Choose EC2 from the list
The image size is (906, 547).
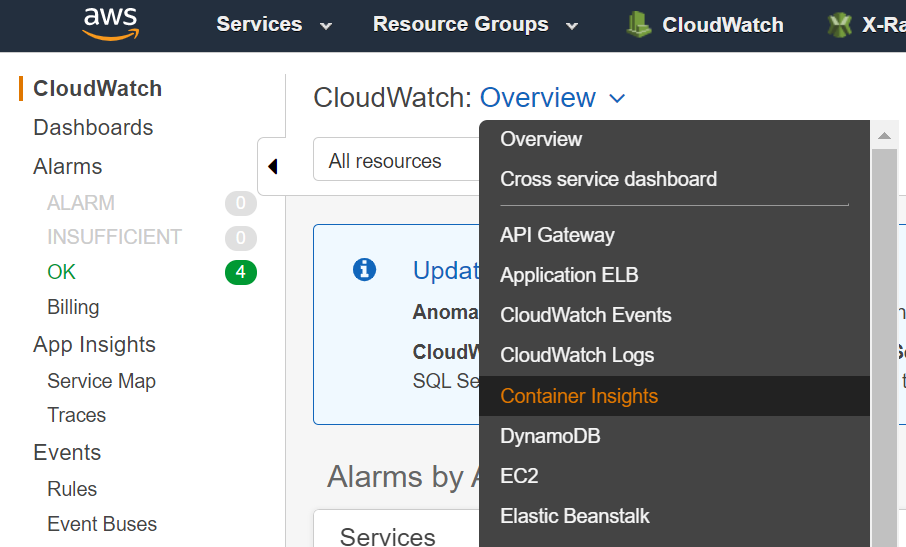coord(519,476)
